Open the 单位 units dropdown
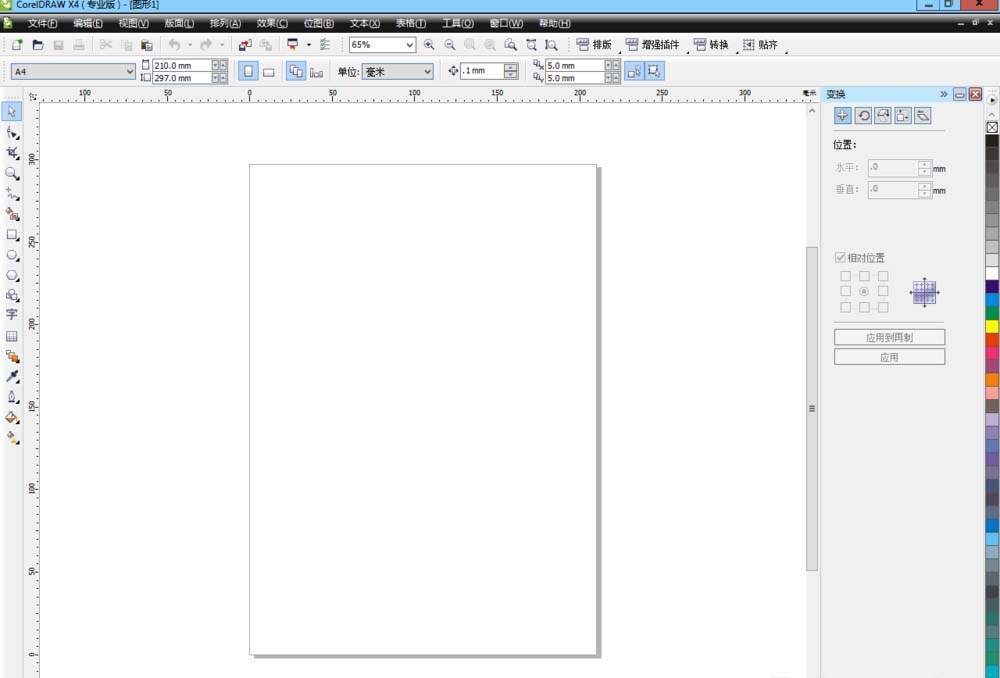 pos(428,72)
